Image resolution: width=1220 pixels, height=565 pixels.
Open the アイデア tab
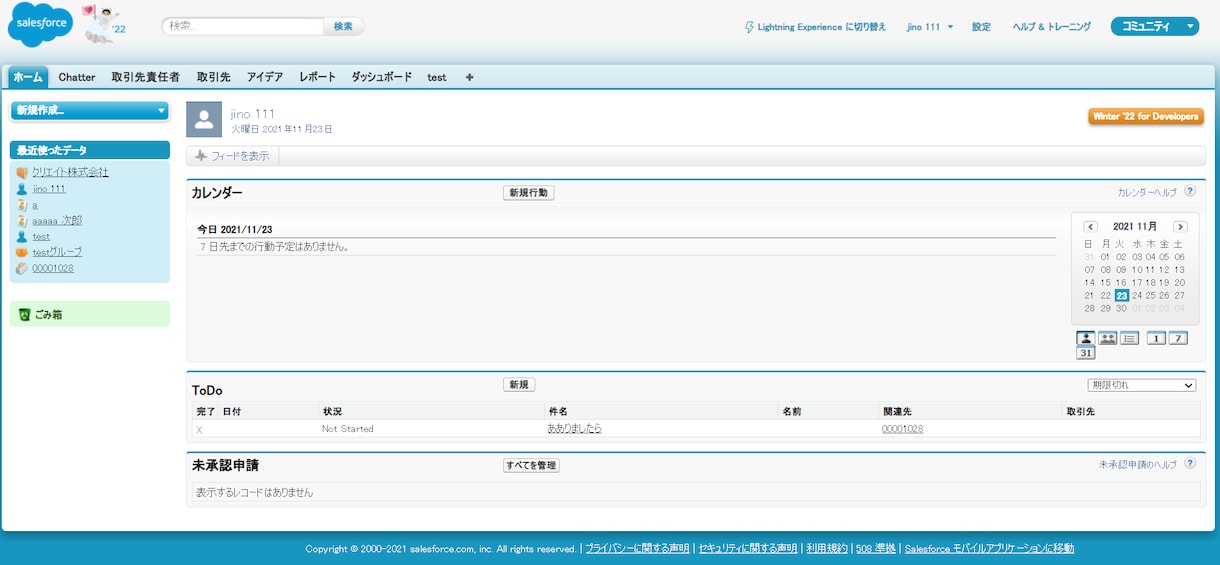pyautogui.click(x=265, y=77)
